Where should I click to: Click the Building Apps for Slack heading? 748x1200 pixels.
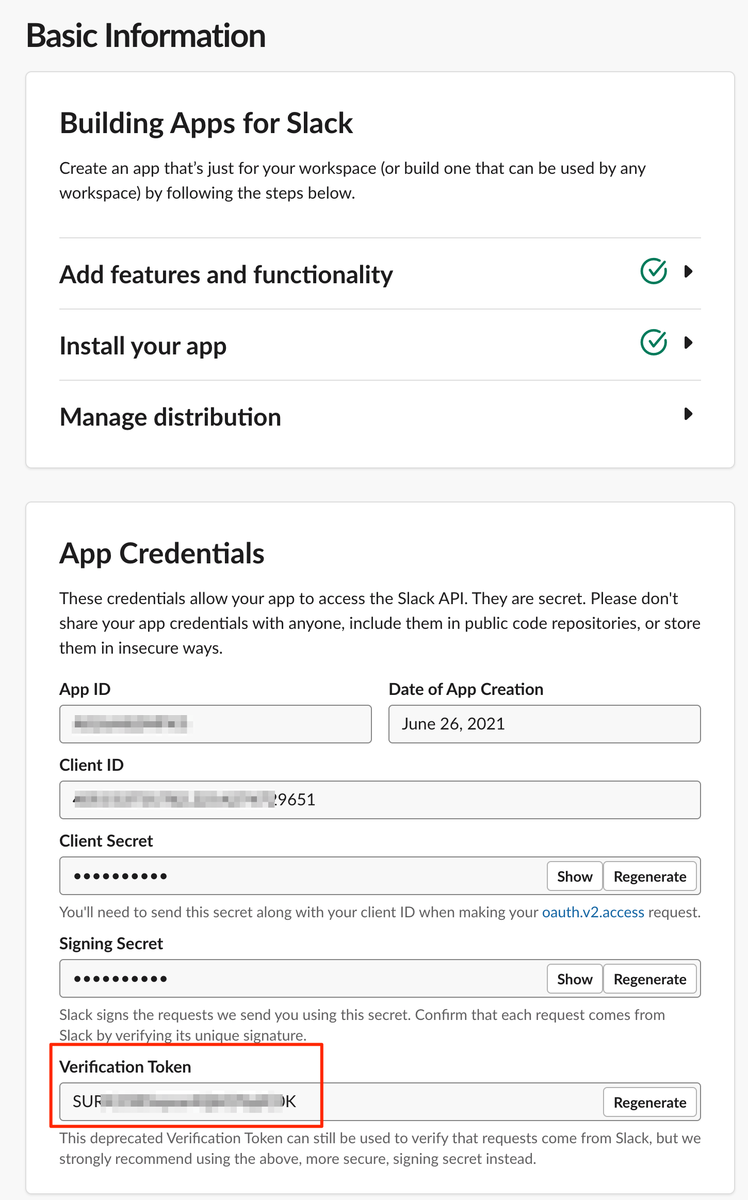click(x=207, y=124)
